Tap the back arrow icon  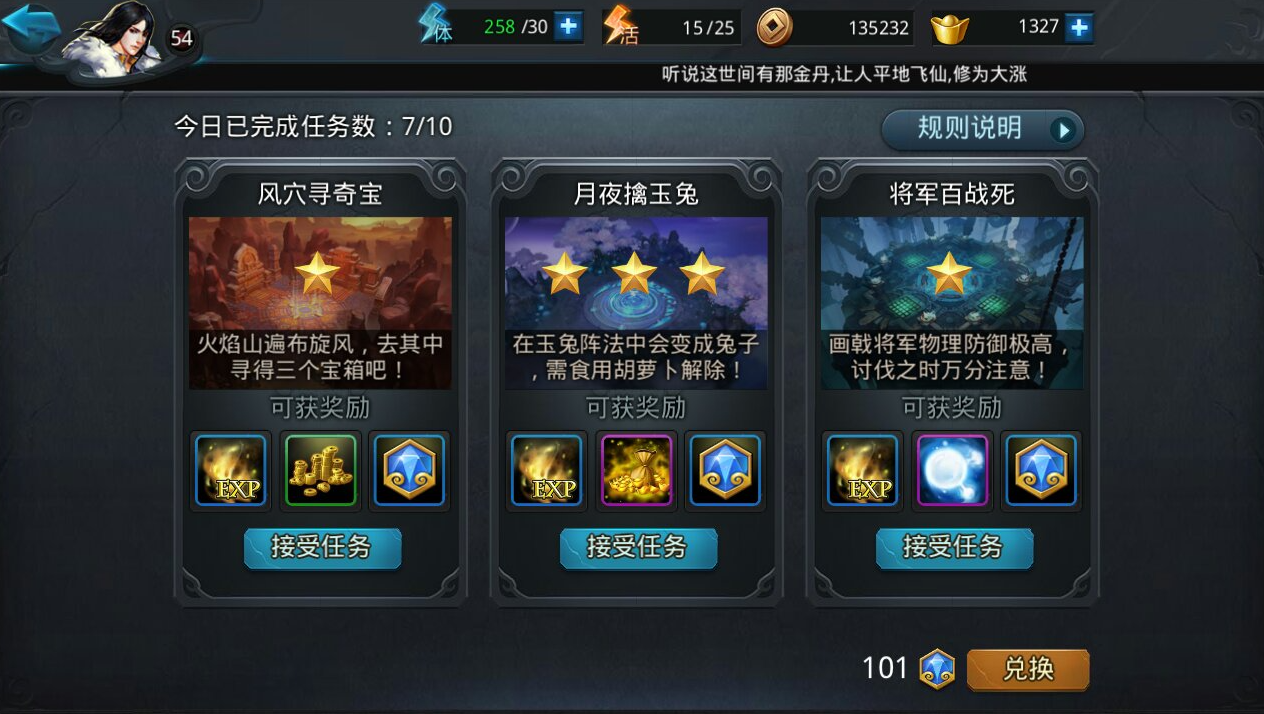(x=32, y=27)
